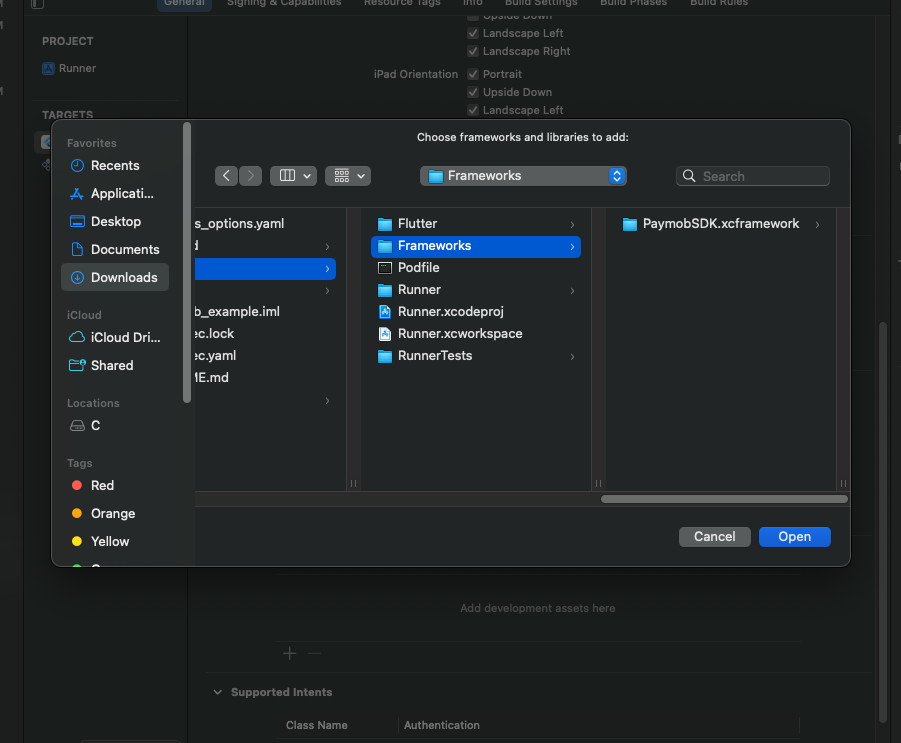Image resolution: width=901 pixels, height=743 pixels.
Task: Switch to the Build Rules tab
Action: coord(719,3)
